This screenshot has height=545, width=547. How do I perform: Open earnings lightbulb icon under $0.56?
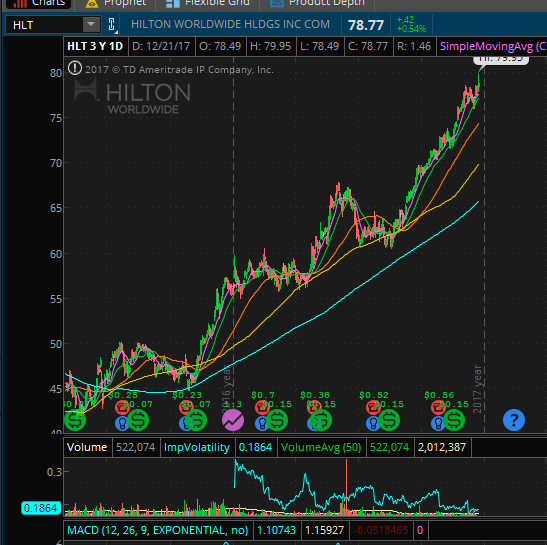pyautogui.click(x=438, y=423)
